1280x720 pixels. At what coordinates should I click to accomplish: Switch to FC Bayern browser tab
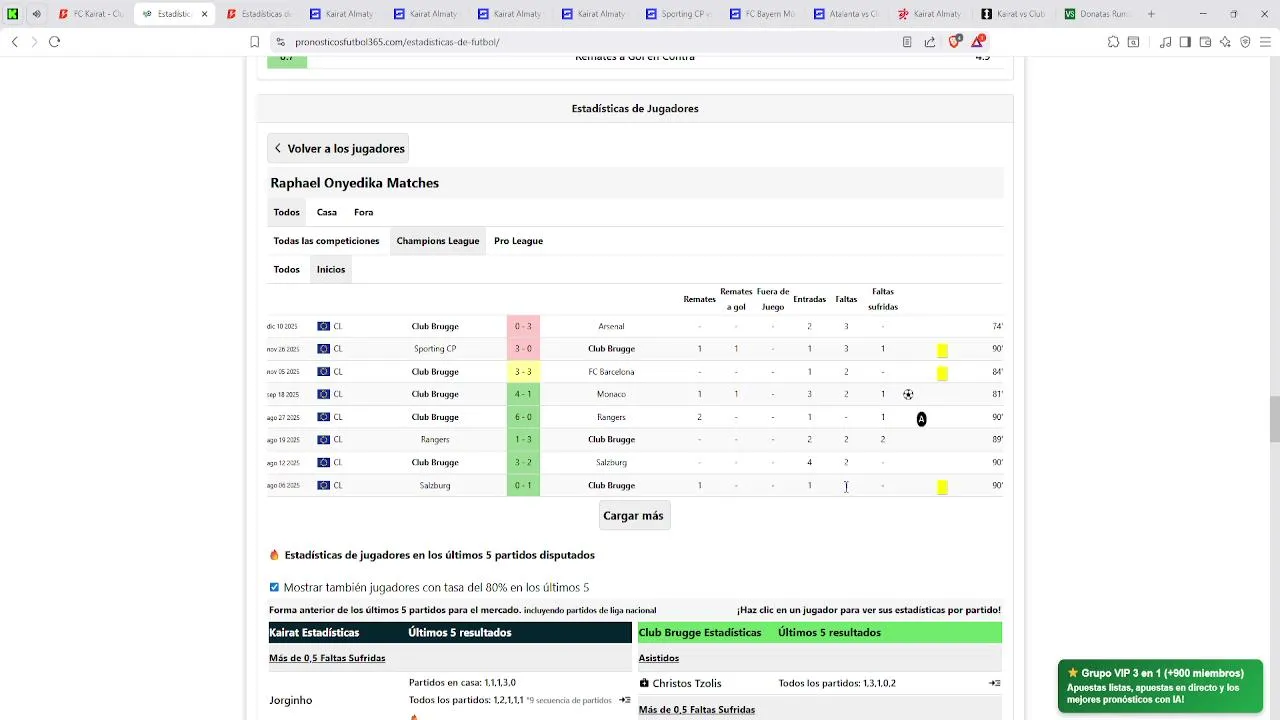762,14
